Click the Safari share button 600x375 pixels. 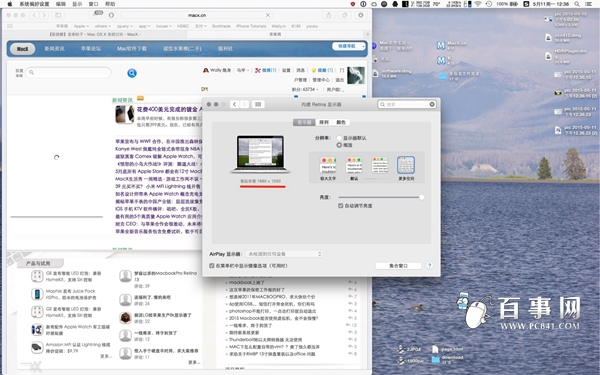(x=328, y=15)
